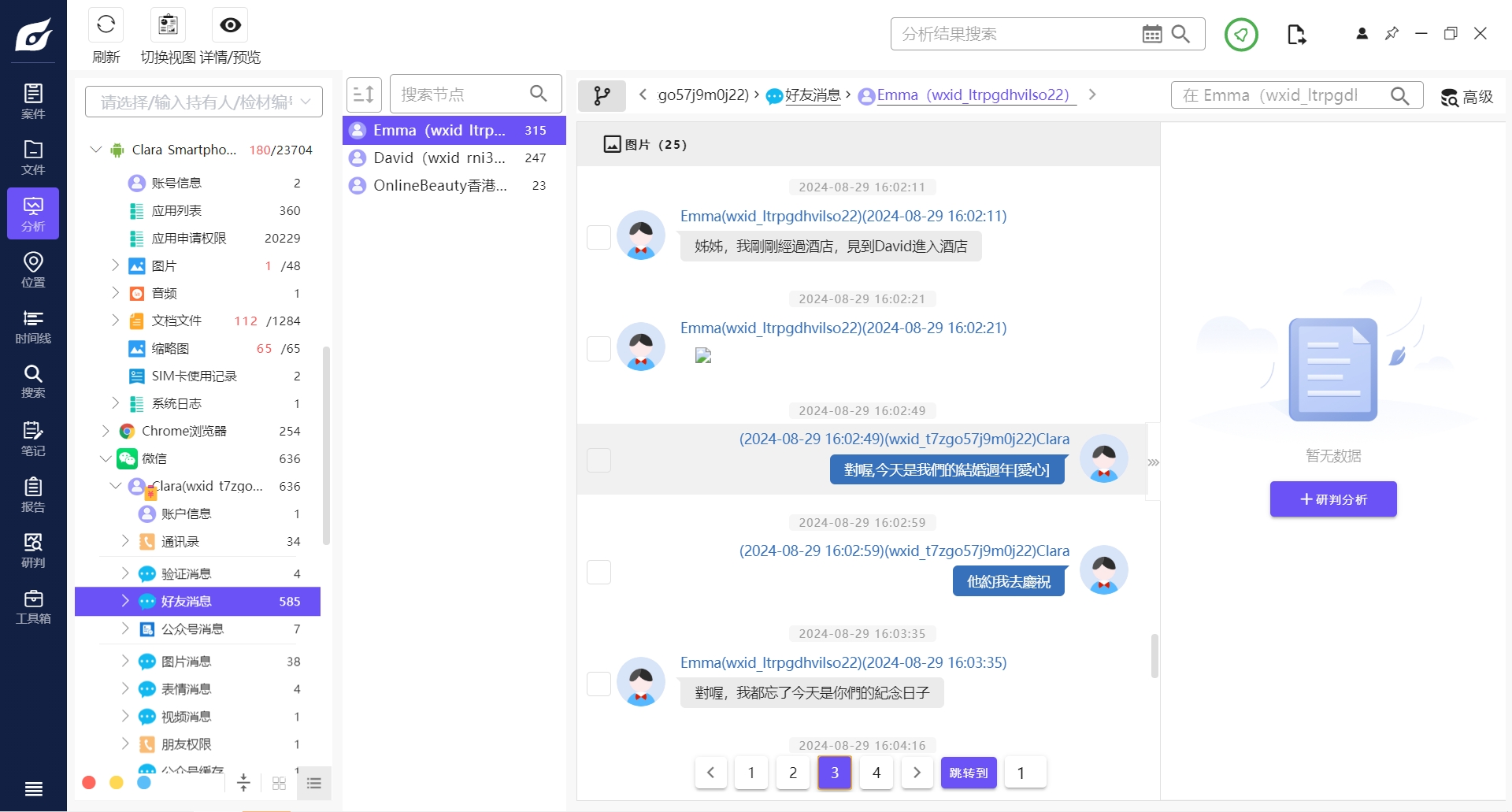1512x812 pixels.
Task: Collapse the 微信 tree node
Action: (106, 458)
